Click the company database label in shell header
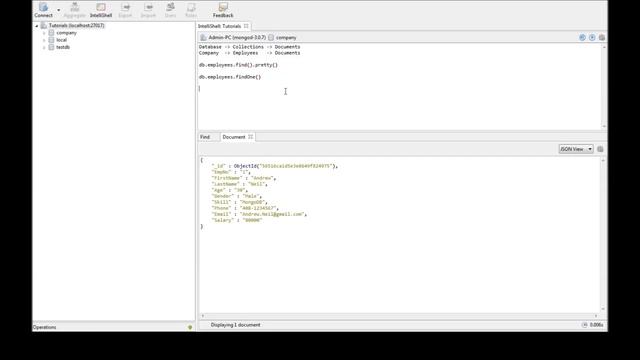The width and height of the screenshot is (640, 360). pyautogui.click(x=286, y=38)
